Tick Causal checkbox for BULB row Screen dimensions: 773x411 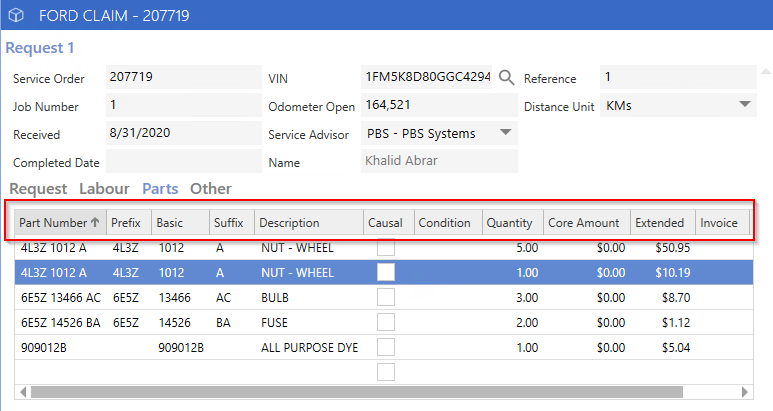[x=386, y=297]
